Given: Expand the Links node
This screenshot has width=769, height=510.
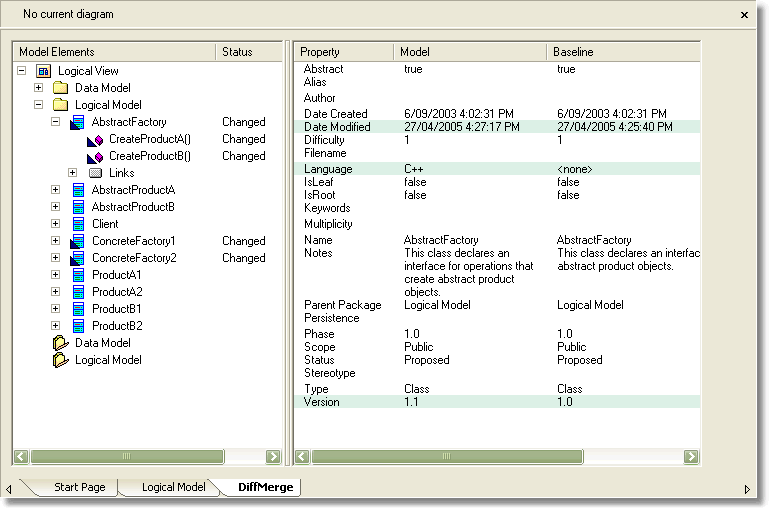Looking at the screenshot, I should tap(73, 173).
